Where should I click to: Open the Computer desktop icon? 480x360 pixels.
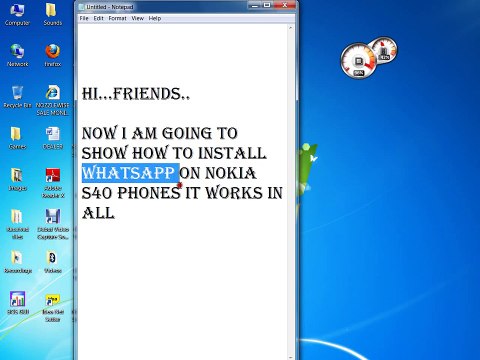coord(17,15)
